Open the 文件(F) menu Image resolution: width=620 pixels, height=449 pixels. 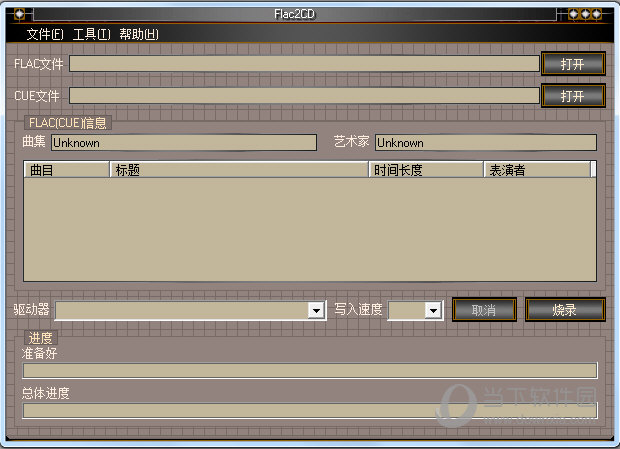click(45, 34)
